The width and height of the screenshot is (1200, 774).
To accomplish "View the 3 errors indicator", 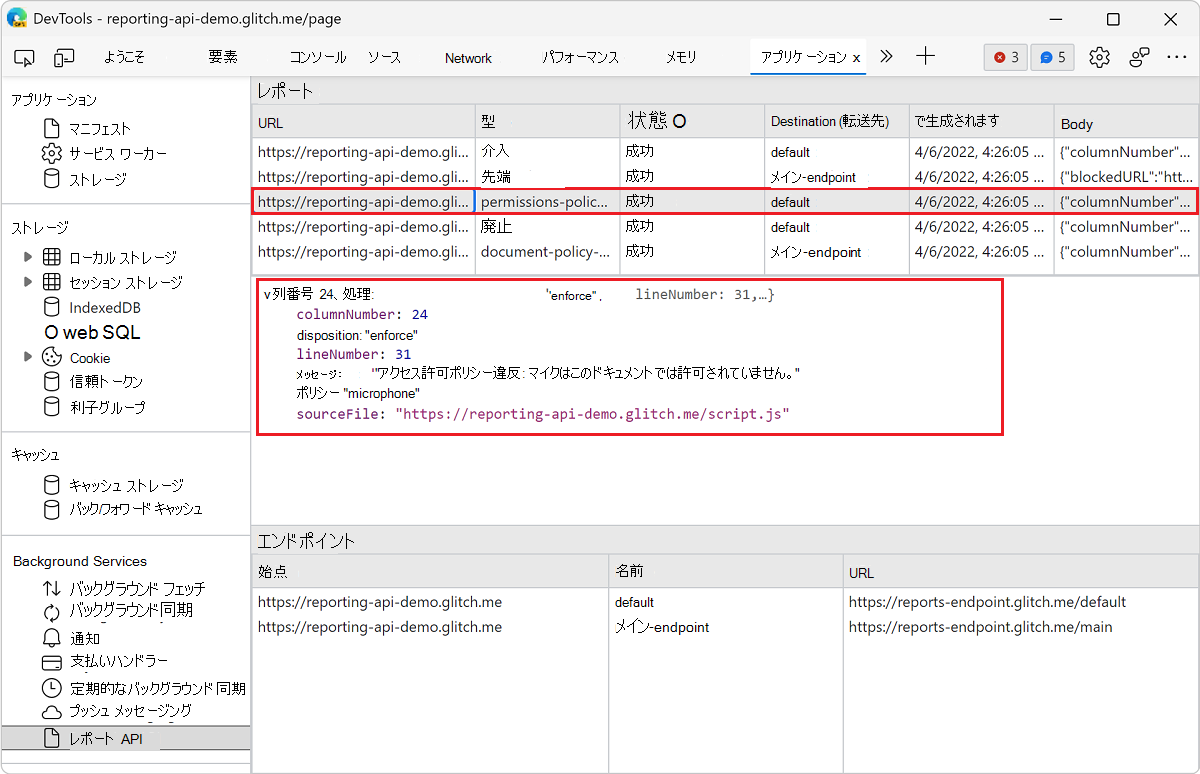I will pos(1005,57).
